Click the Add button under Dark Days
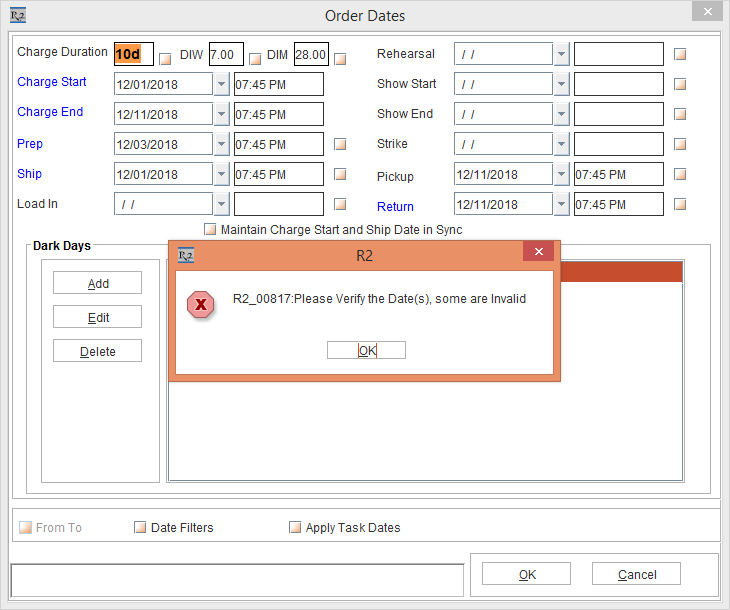 point(97,283)
